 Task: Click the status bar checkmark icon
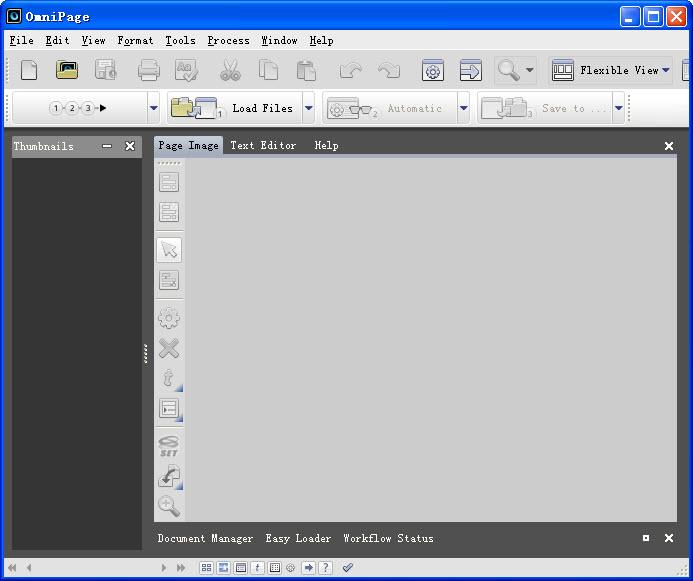[348, 568]
